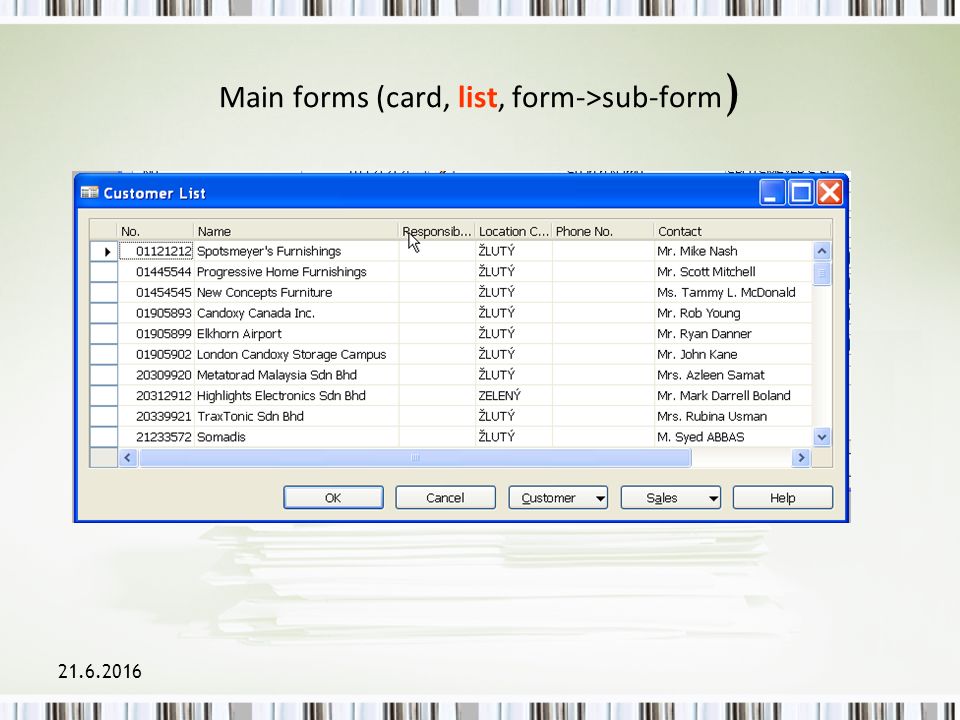Screen dimensions: 960x720
Task: Click the Customer List window title icon
Action: pos(89,193)
